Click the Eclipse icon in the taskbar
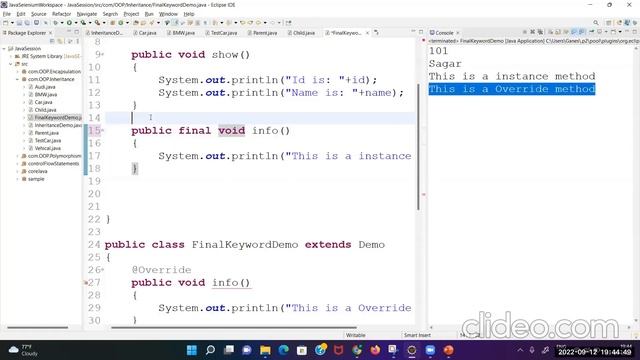The width and height of the screenshot is (640, 360). point(412,350)
